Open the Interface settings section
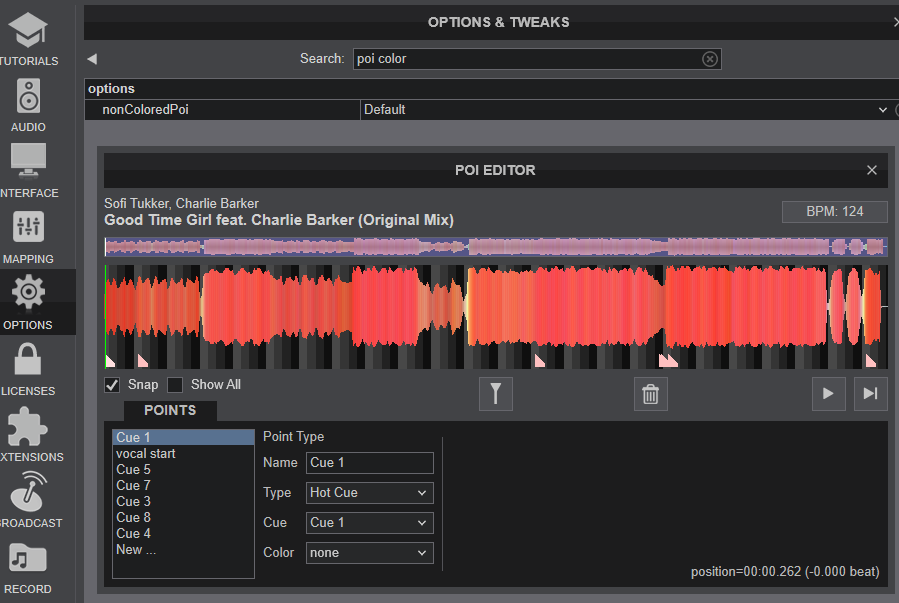Viewport: 899px width, 603px height. pos(29,171)
